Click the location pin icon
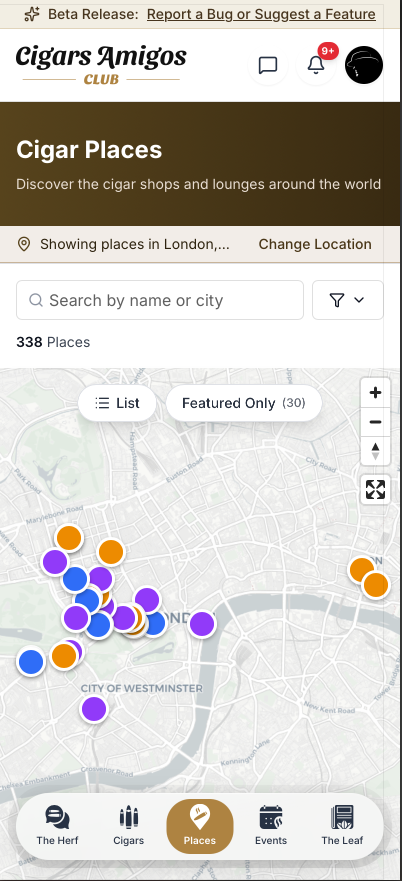This screenshot has height=881, width=402. click(24, 244)
